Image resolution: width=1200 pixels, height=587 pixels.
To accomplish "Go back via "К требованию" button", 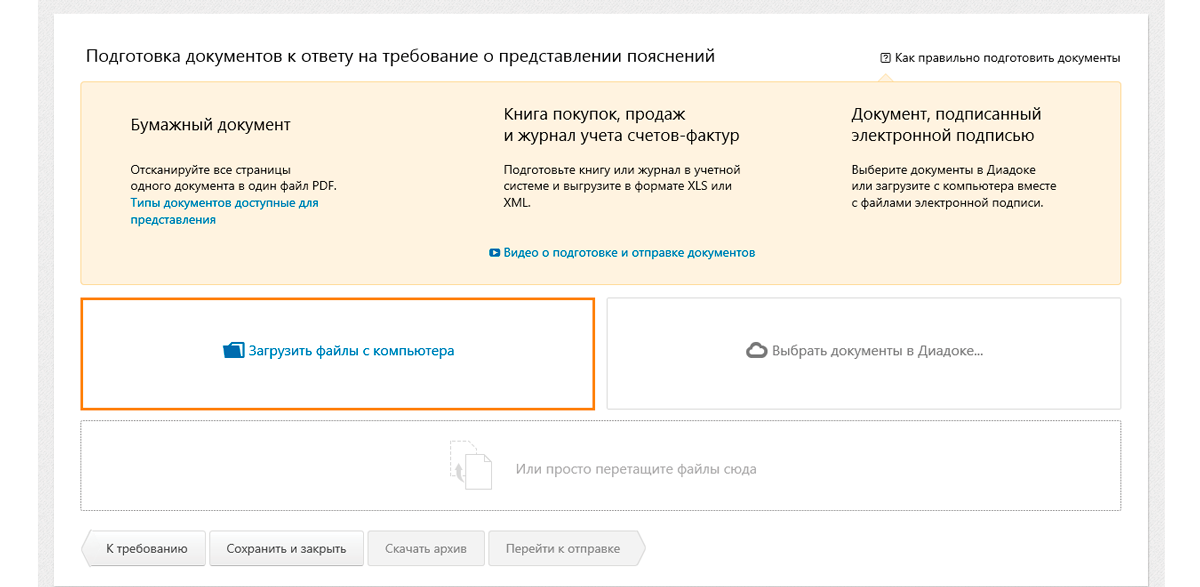I will 143,549.
